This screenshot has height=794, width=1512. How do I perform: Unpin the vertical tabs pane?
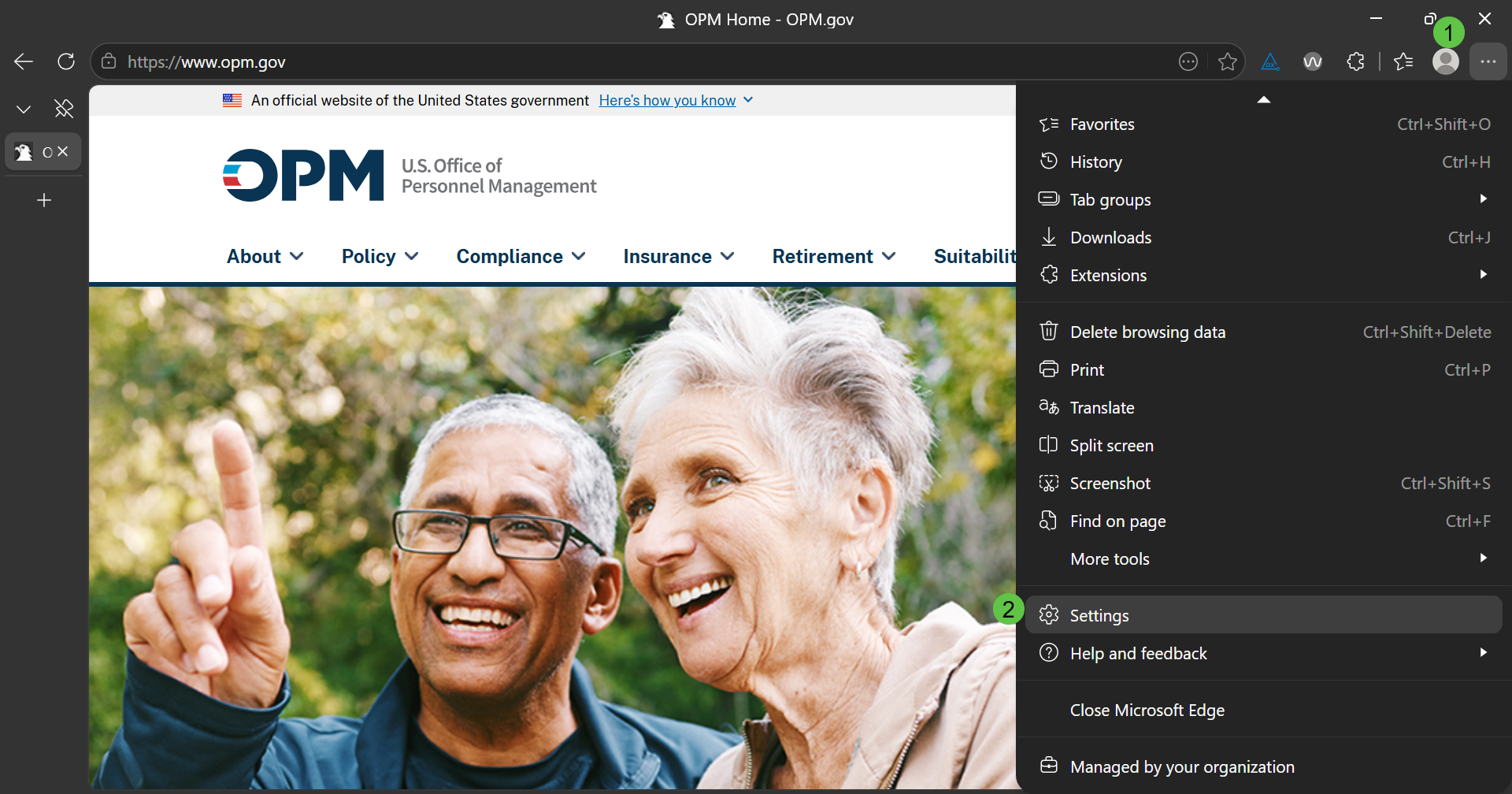tap(64, 109)
